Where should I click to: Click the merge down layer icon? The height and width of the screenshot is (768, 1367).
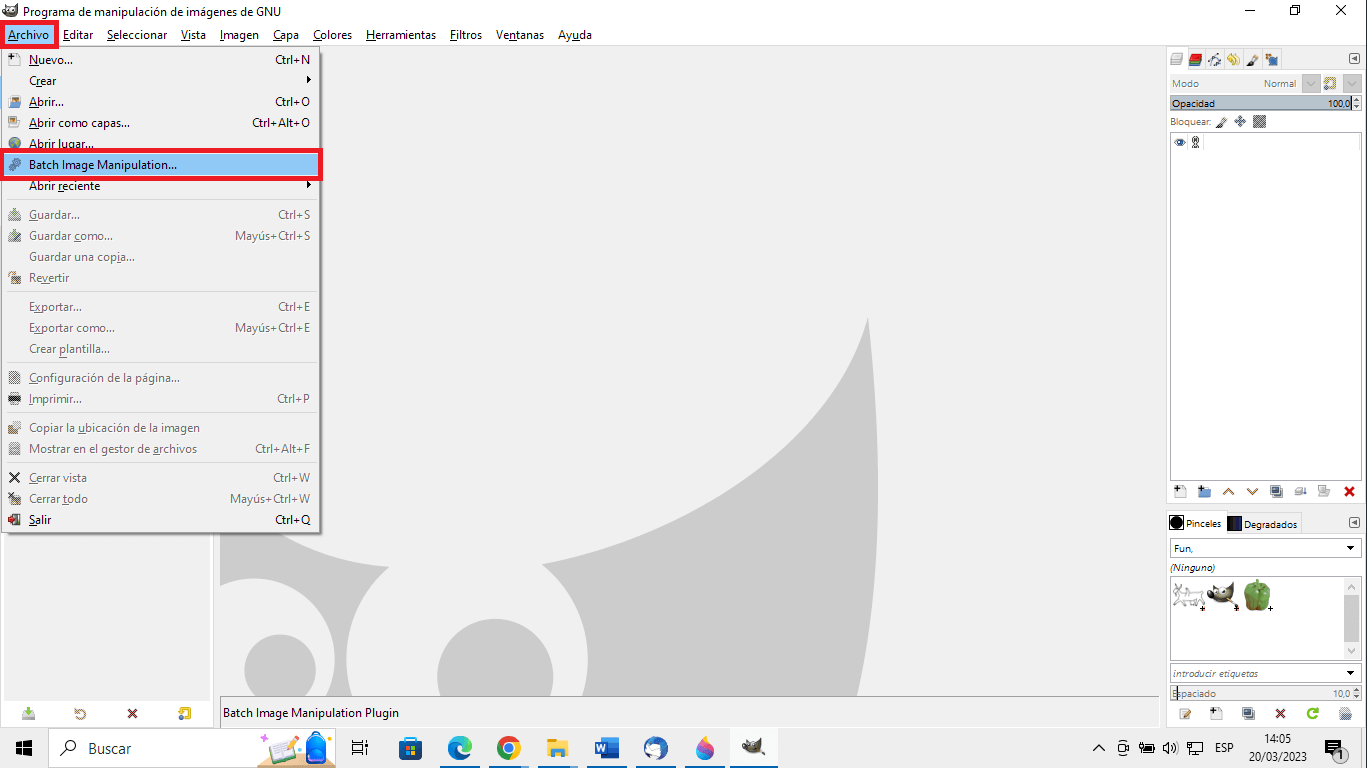pyautogui.click(x=1300, y=491)
